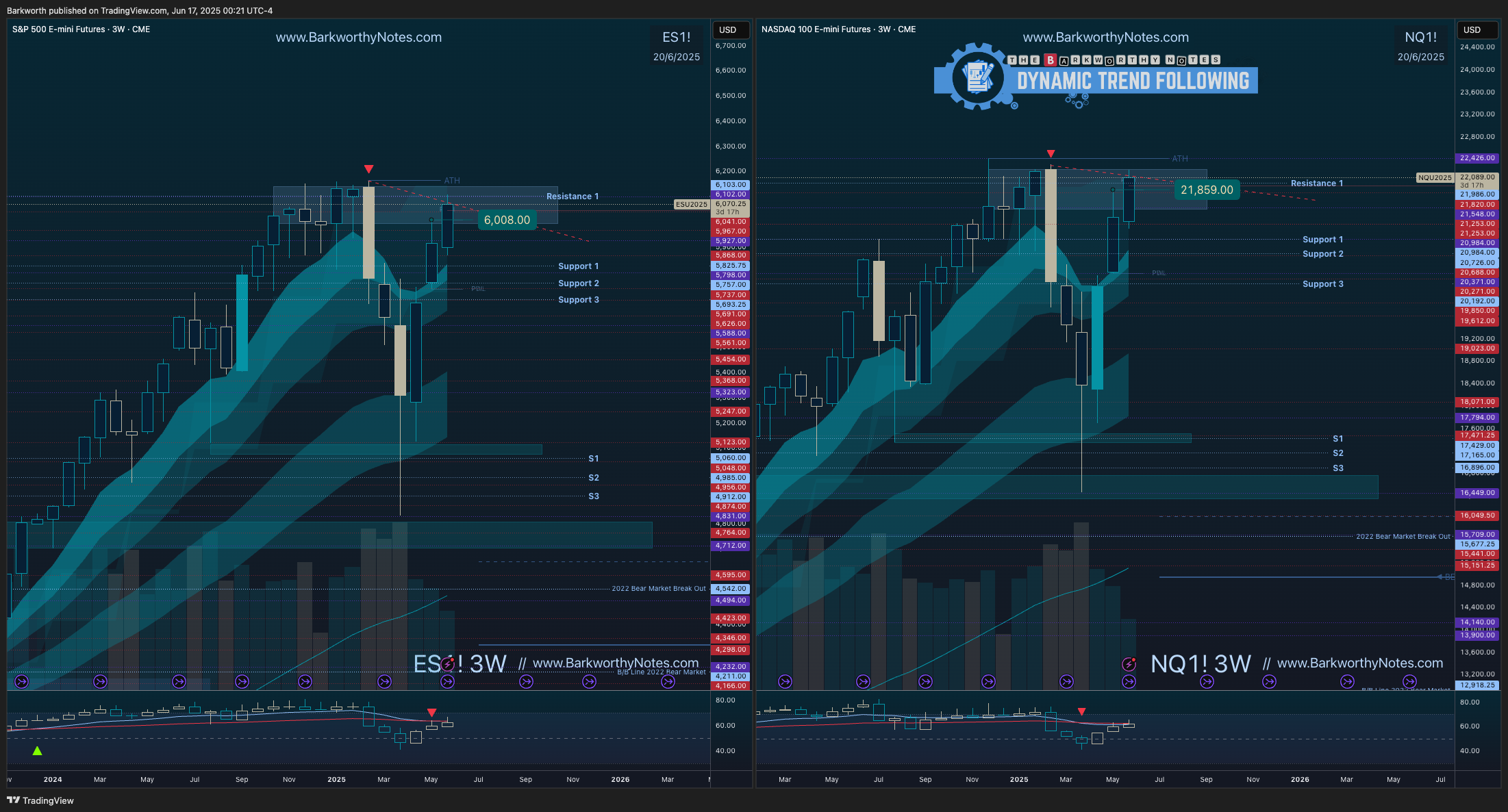1508x812 pixels.
Task: Select the 21,859.00 green price callout
Action: [x=1207, y=190]
